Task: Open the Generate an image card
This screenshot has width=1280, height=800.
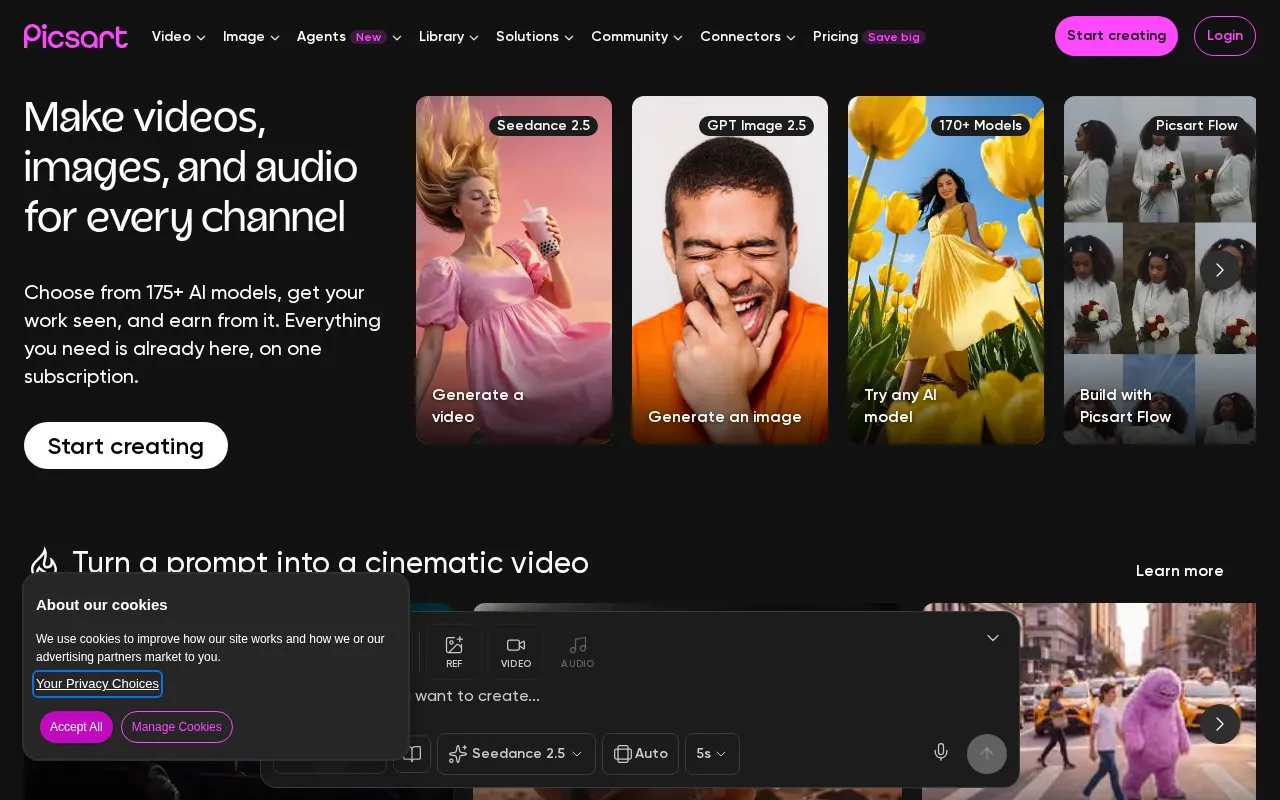Action: tap(730, 270)
